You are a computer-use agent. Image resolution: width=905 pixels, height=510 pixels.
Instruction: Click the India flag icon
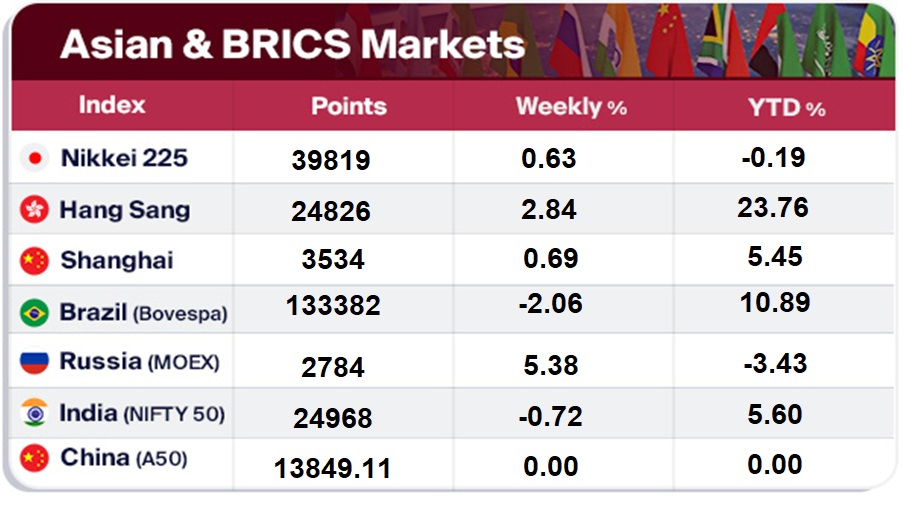coord(35,412)
